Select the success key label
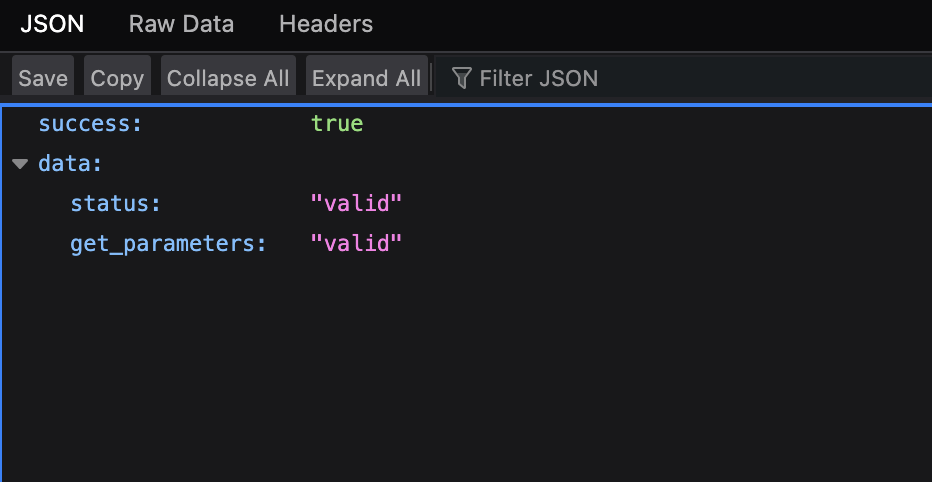This screenshot has height=482, width=932. click(90, 124)
